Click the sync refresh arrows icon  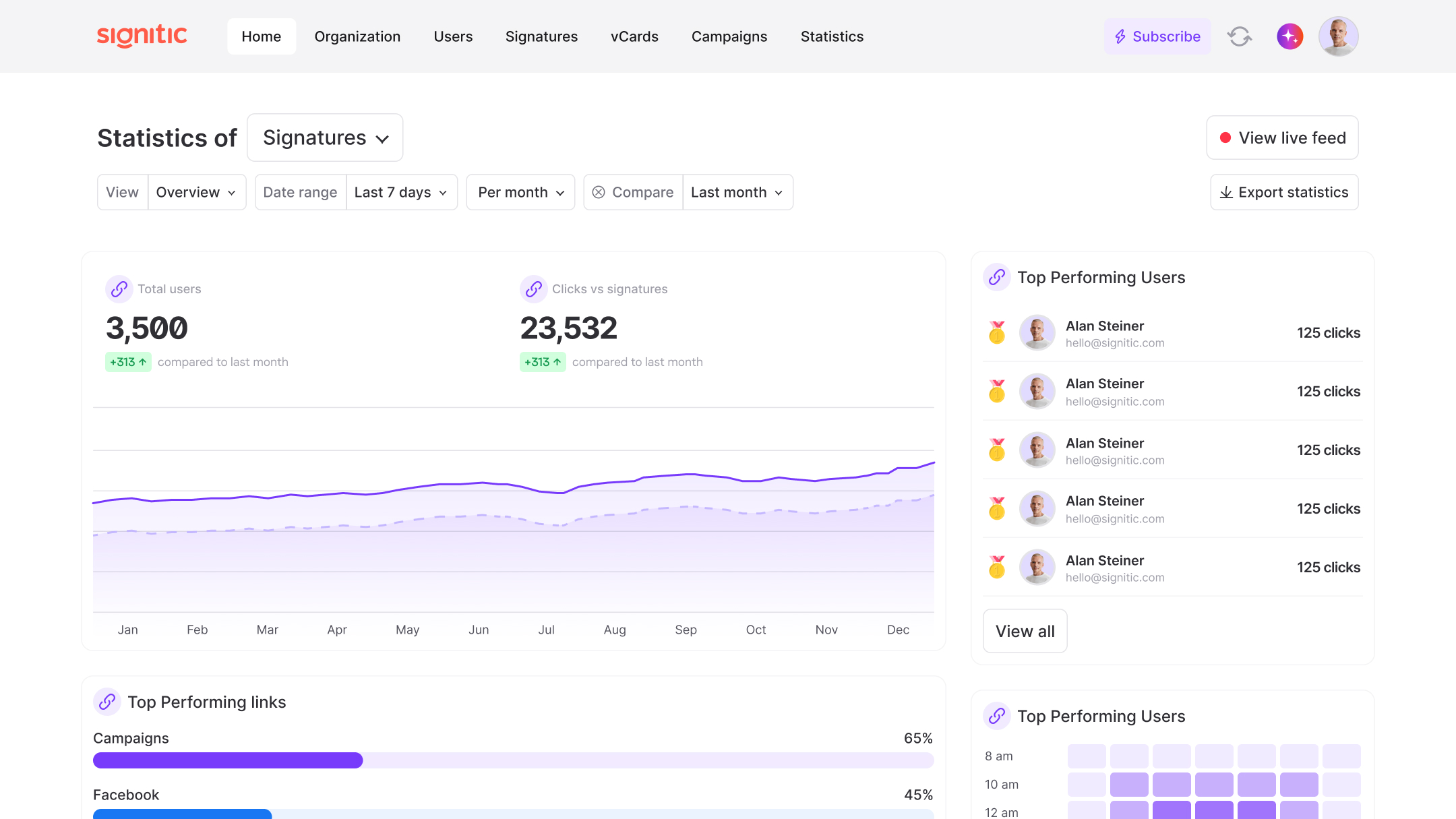[1240, 36]
